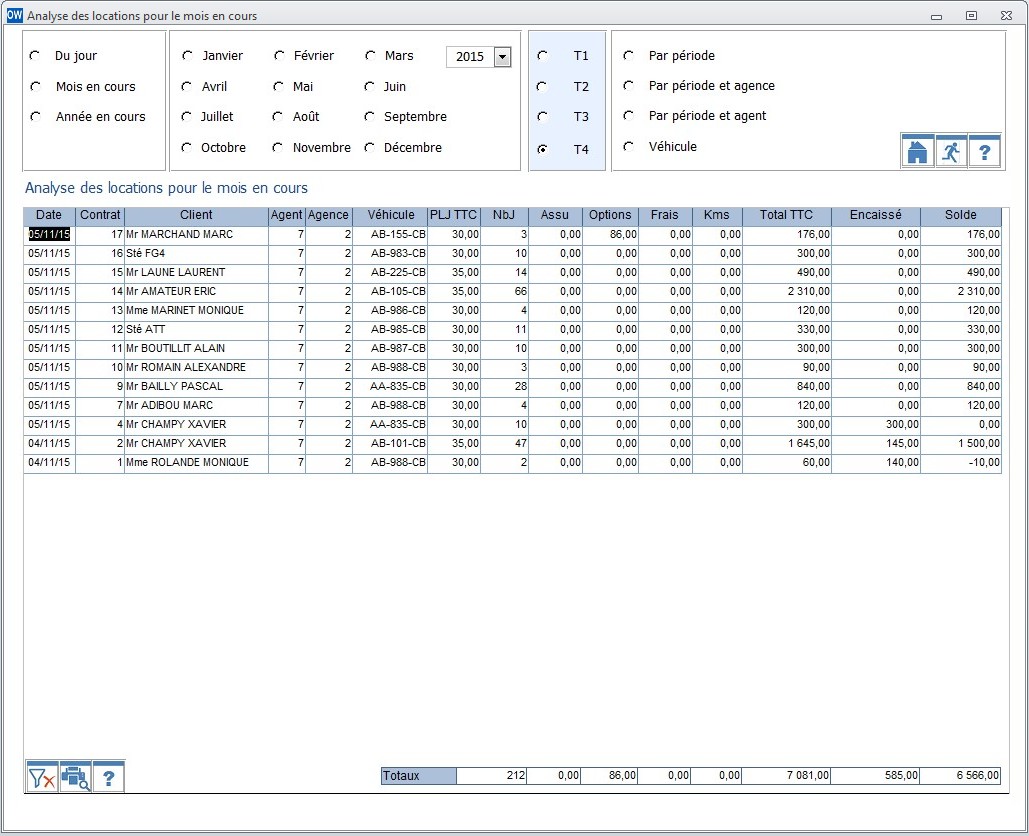Select Mr BOUTILLIT ALAIN row

coord(513,348)
